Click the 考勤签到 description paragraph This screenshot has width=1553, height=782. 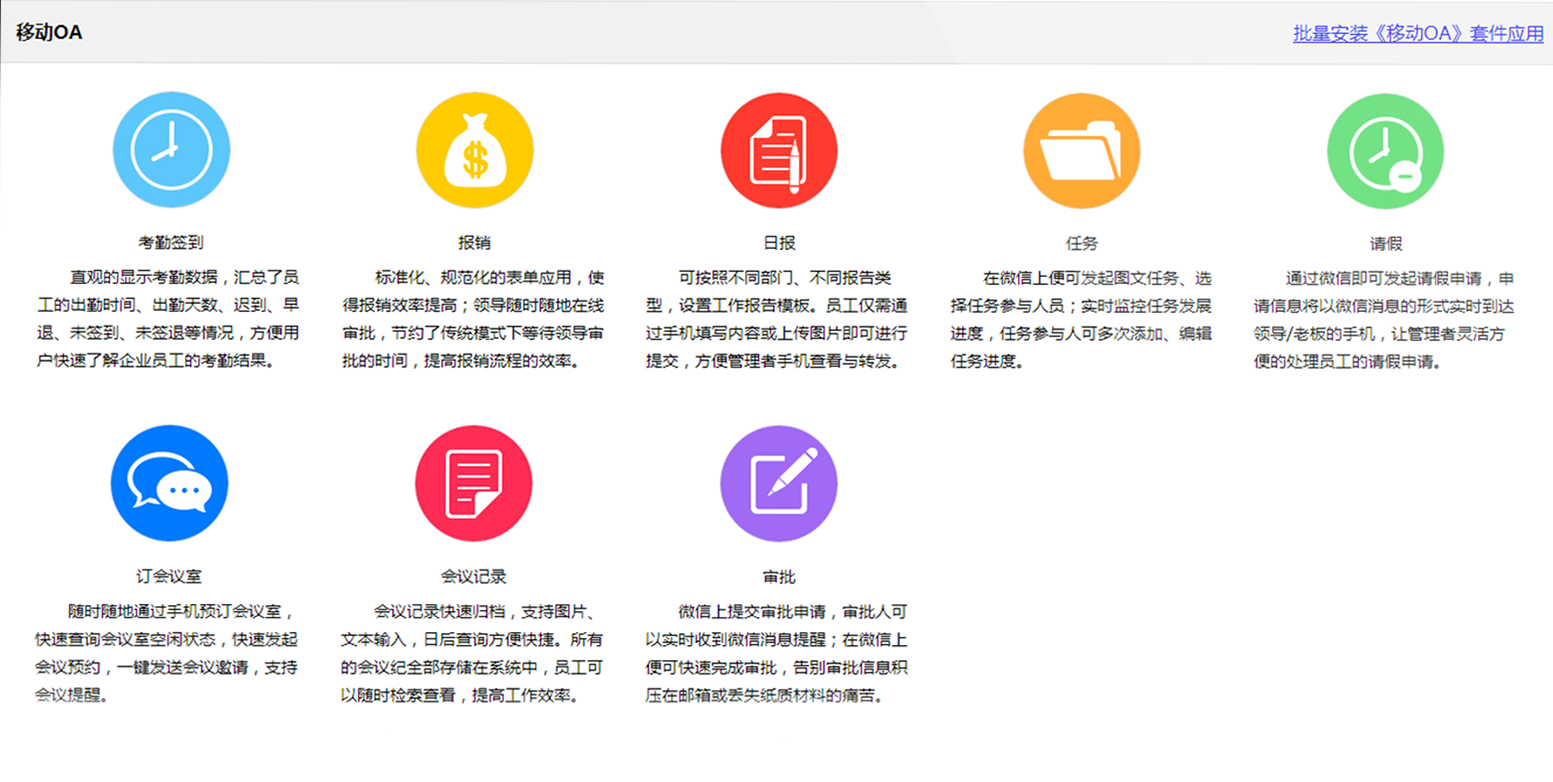click(x=168, y=318)
